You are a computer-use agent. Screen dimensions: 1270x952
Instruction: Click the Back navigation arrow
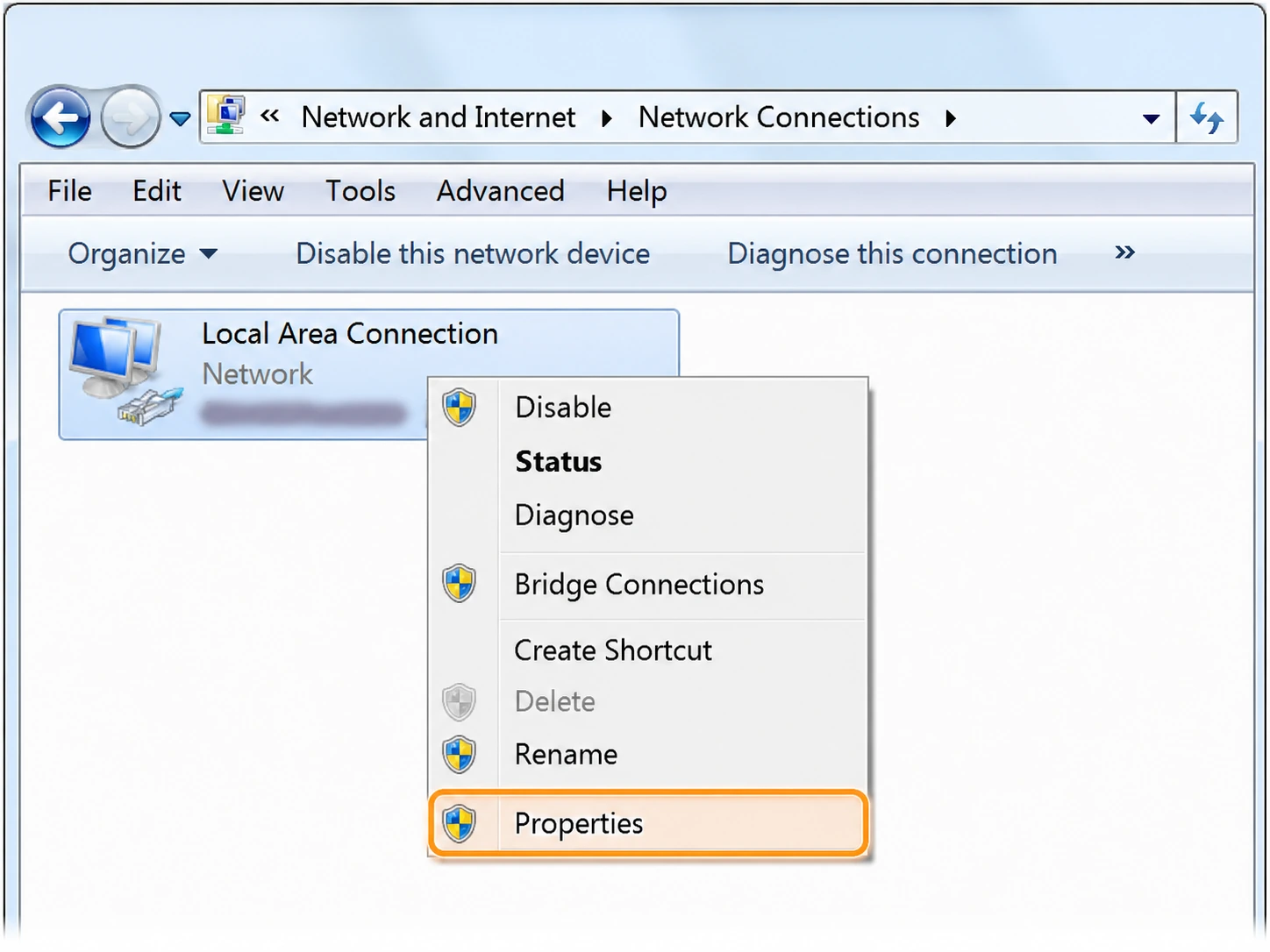point(60,117)
